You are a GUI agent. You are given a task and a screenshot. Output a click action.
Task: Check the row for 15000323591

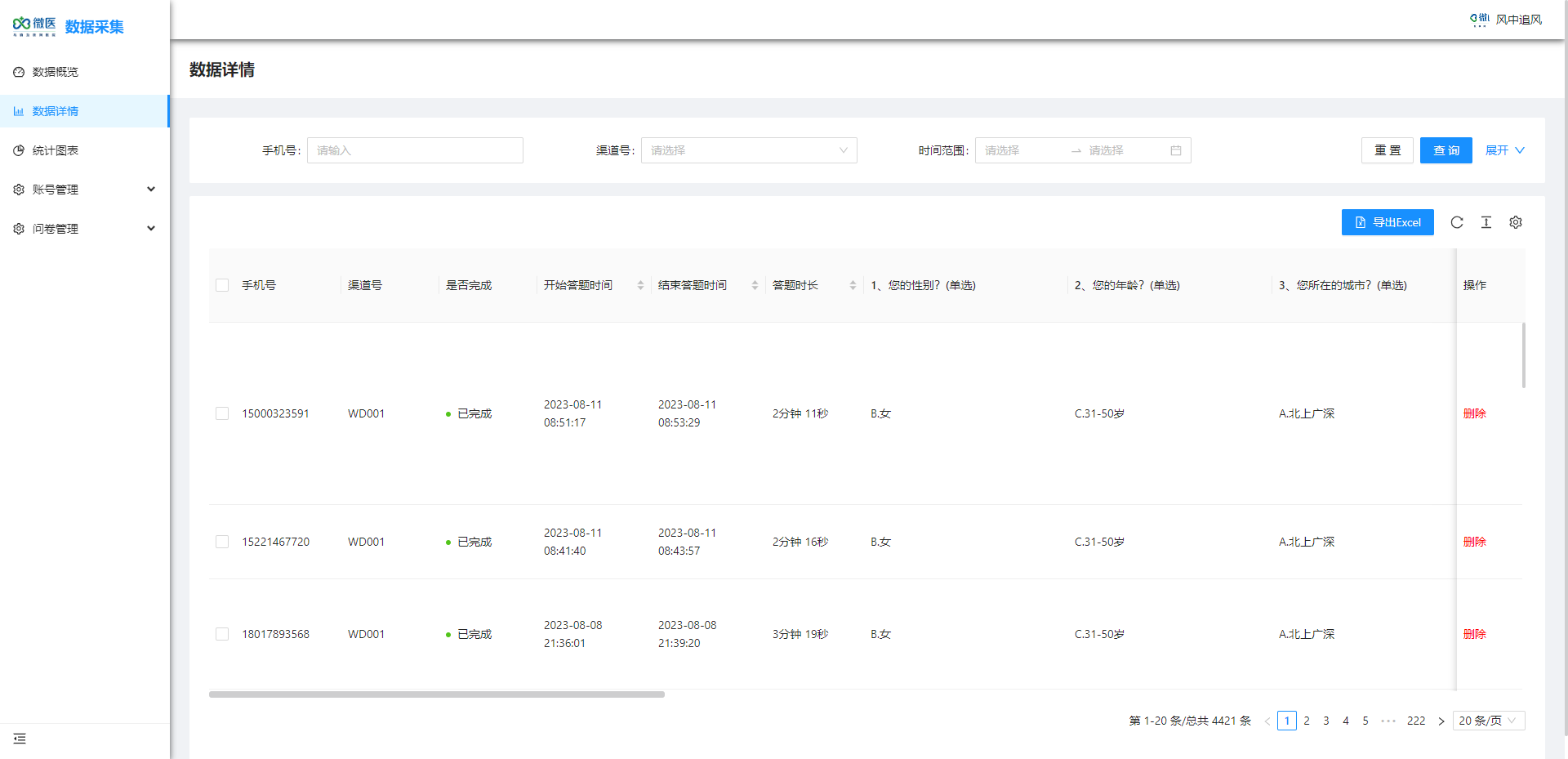(x=222, y=413)
